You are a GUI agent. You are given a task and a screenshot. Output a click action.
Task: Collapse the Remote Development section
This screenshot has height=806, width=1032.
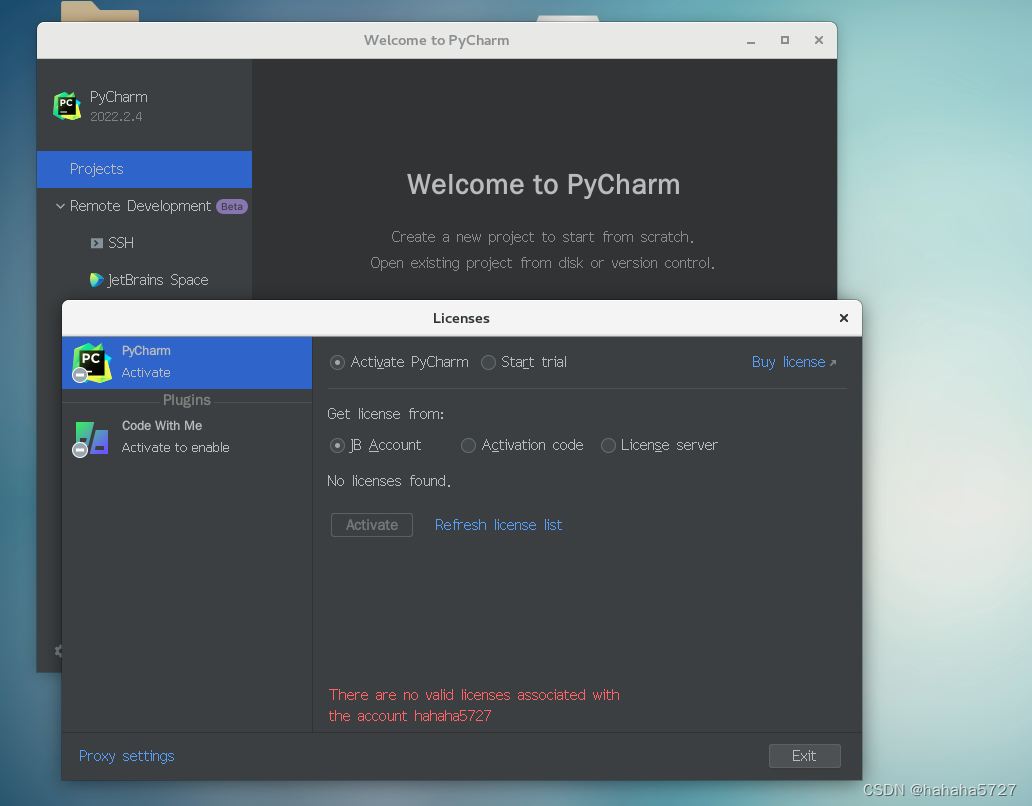pos(59,206)
